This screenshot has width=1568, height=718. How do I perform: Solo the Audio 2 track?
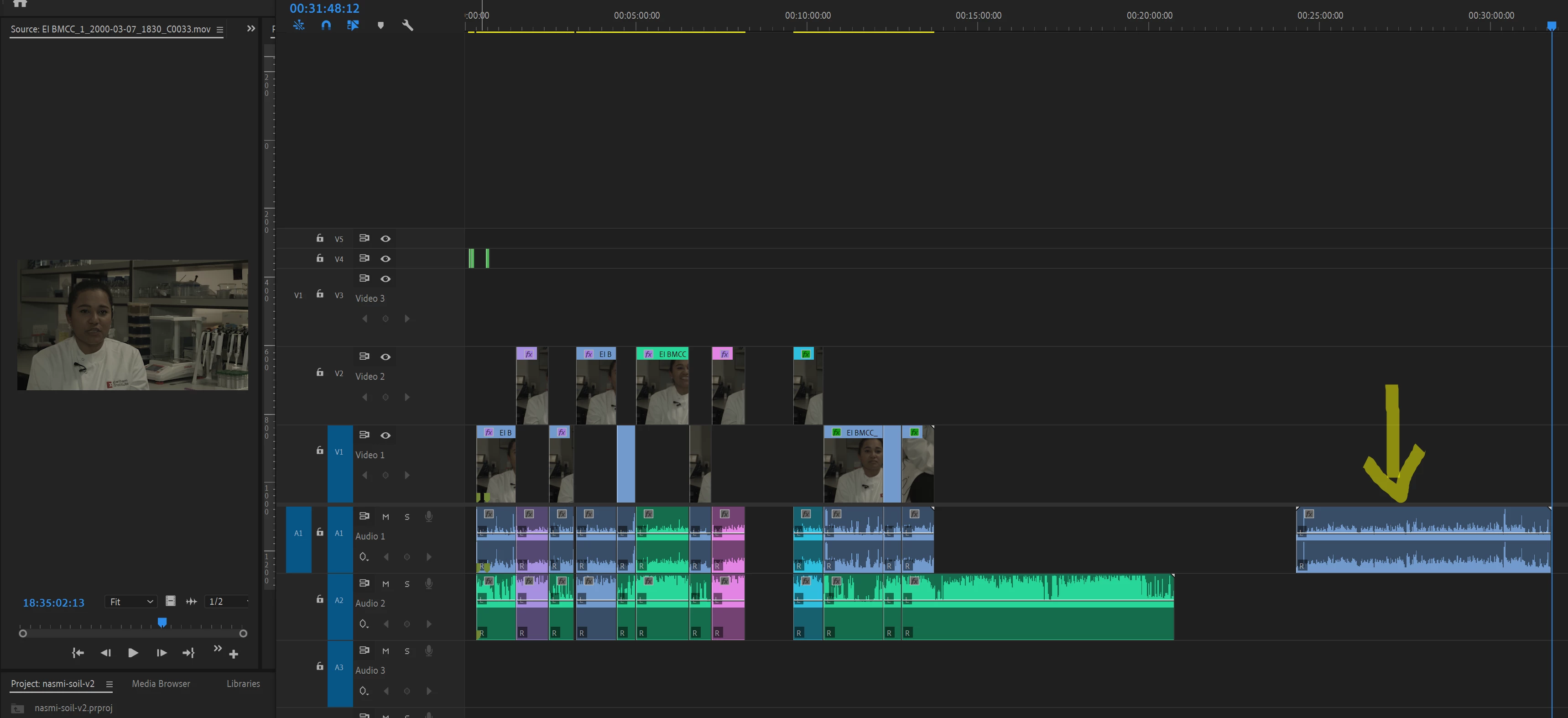(x=406, y=584)
